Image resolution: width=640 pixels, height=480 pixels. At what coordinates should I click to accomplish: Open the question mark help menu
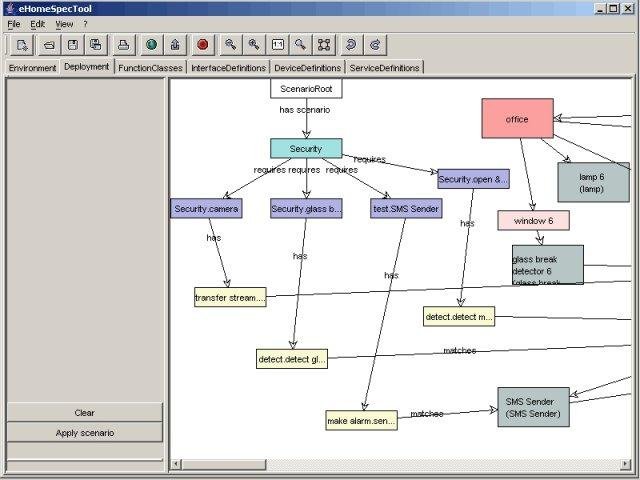[85, 24]
